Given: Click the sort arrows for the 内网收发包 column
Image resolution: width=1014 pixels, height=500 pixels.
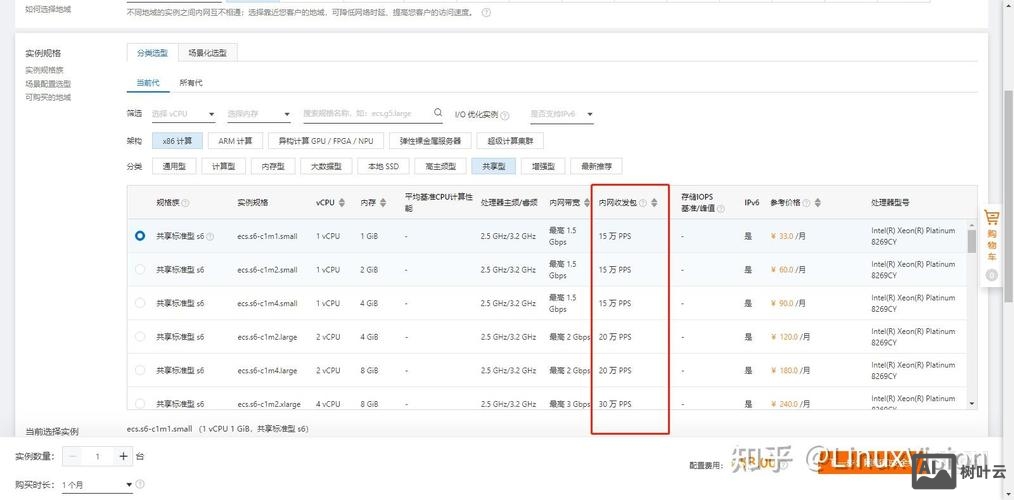Looking at the screenshot, I should pos(654,202).
